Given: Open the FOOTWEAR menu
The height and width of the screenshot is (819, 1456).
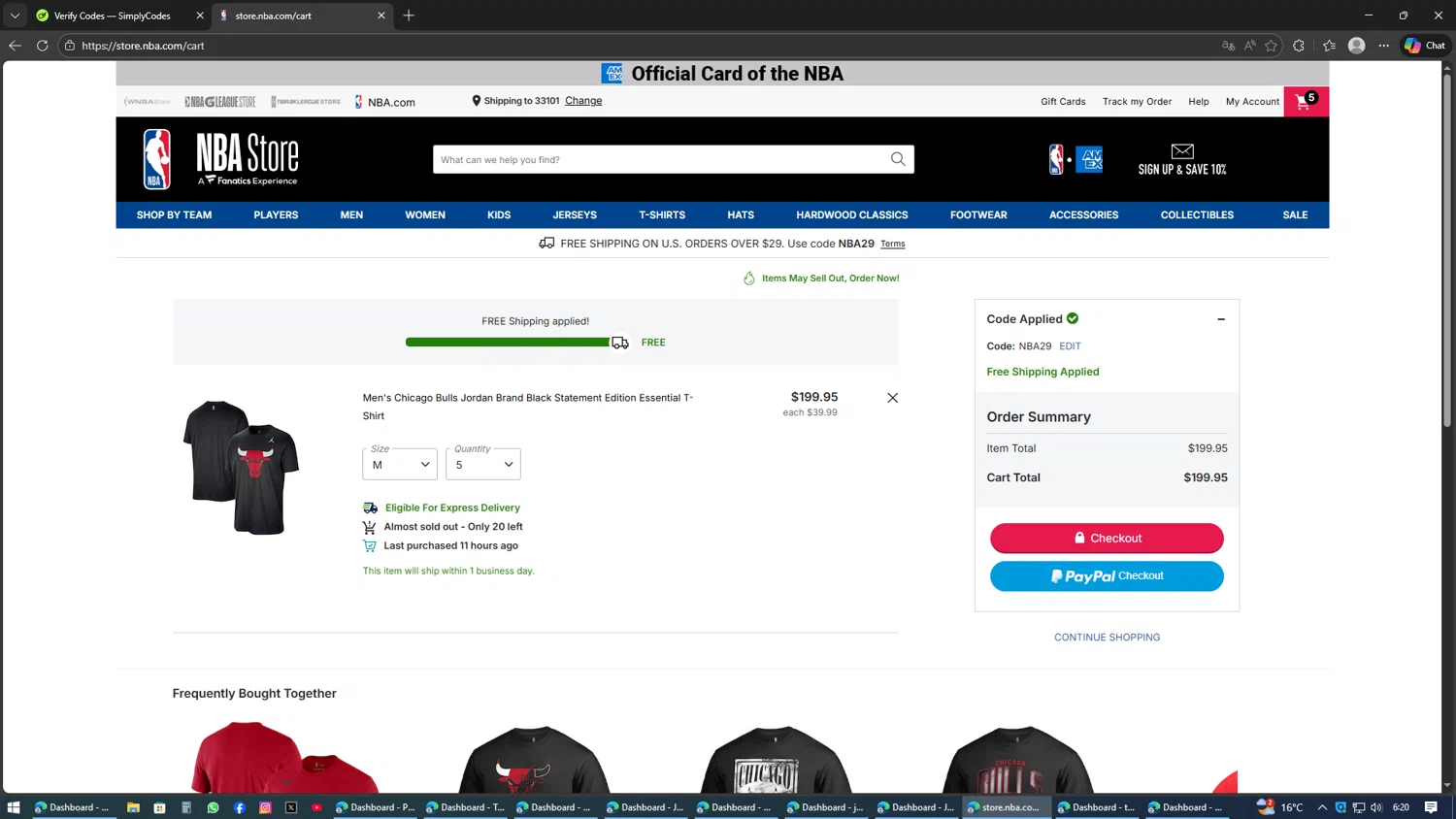Looking at the screenshot, I should pyautogui.click(x=978, y=215).
